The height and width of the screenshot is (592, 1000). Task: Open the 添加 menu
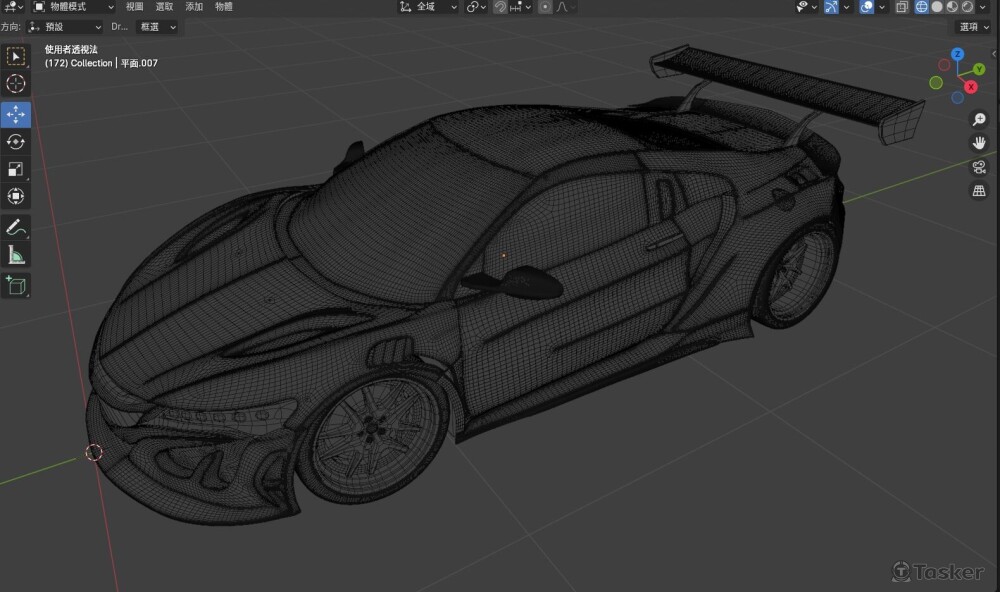194,7
